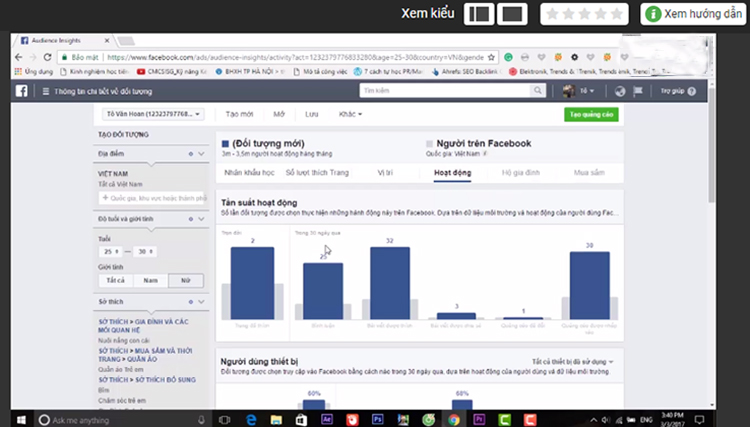Click the page vertical scrollbar

click(711, 143)
